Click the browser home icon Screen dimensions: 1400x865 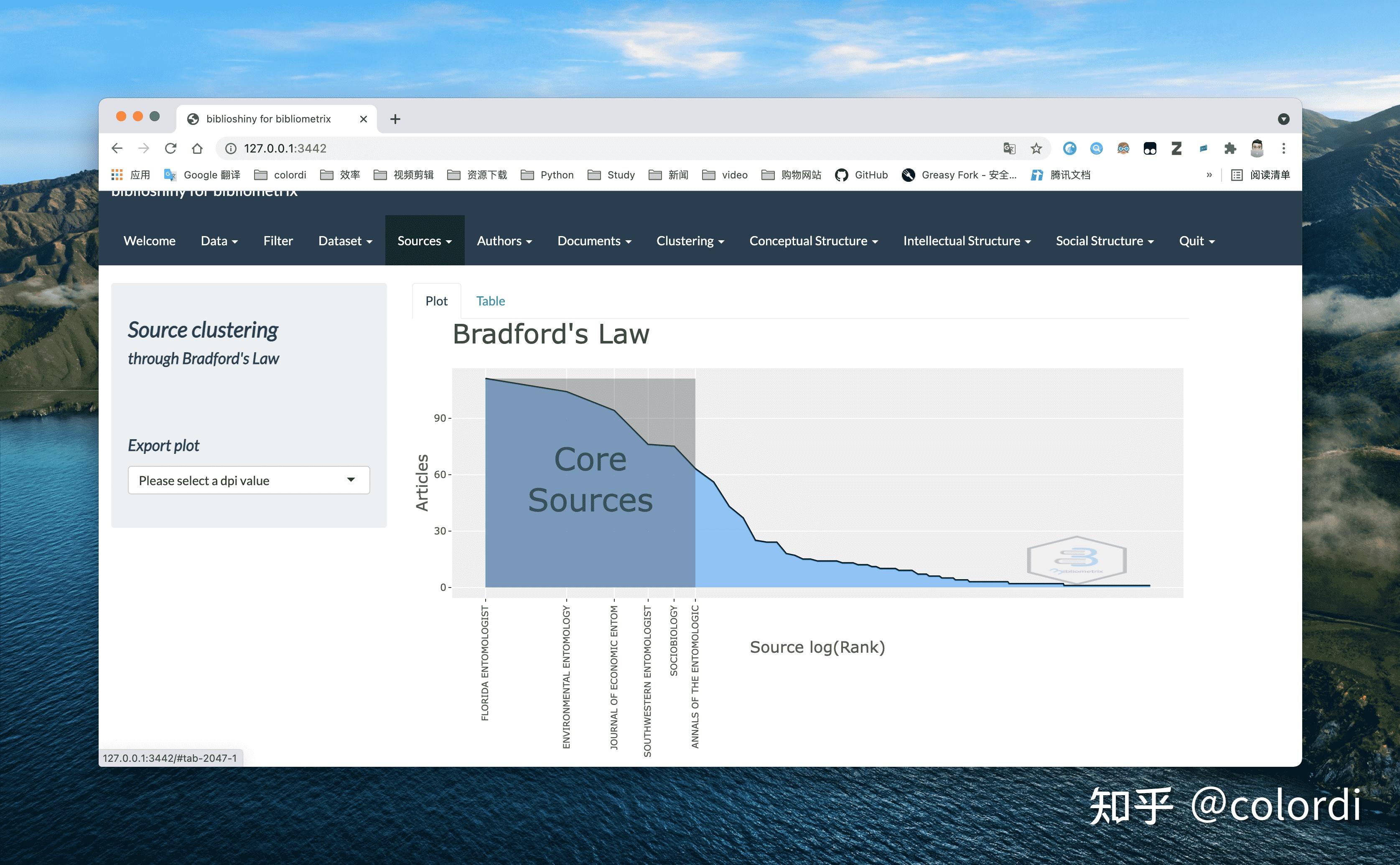coord(197,149)
